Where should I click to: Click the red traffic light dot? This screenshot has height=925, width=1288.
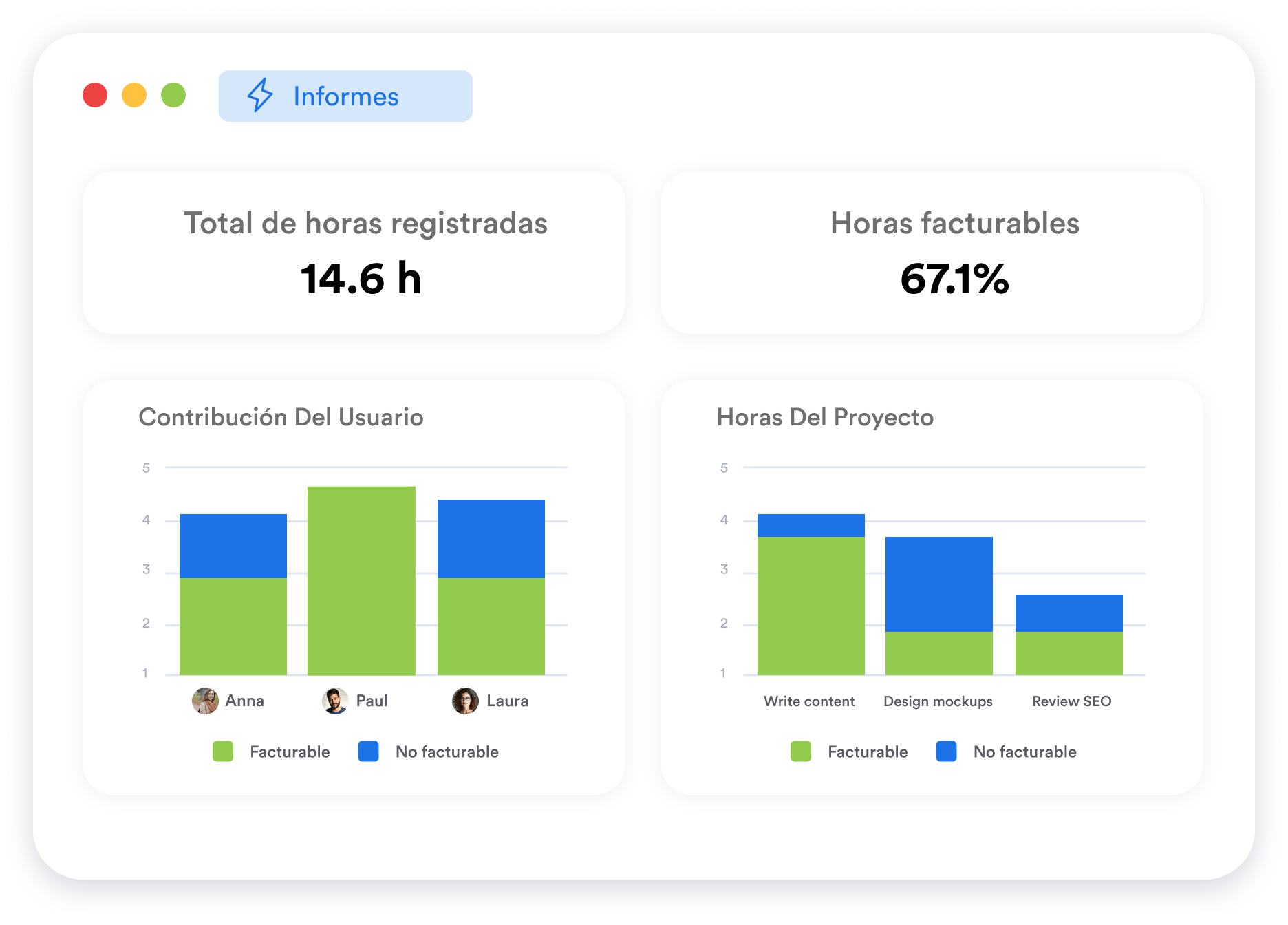[x=96, y=96]
